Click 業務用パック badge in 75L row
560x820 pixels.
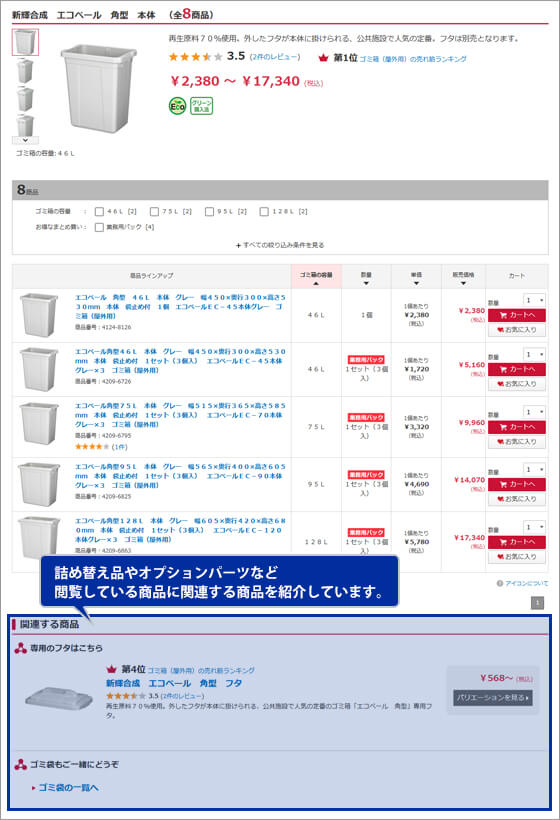[366, 417]
